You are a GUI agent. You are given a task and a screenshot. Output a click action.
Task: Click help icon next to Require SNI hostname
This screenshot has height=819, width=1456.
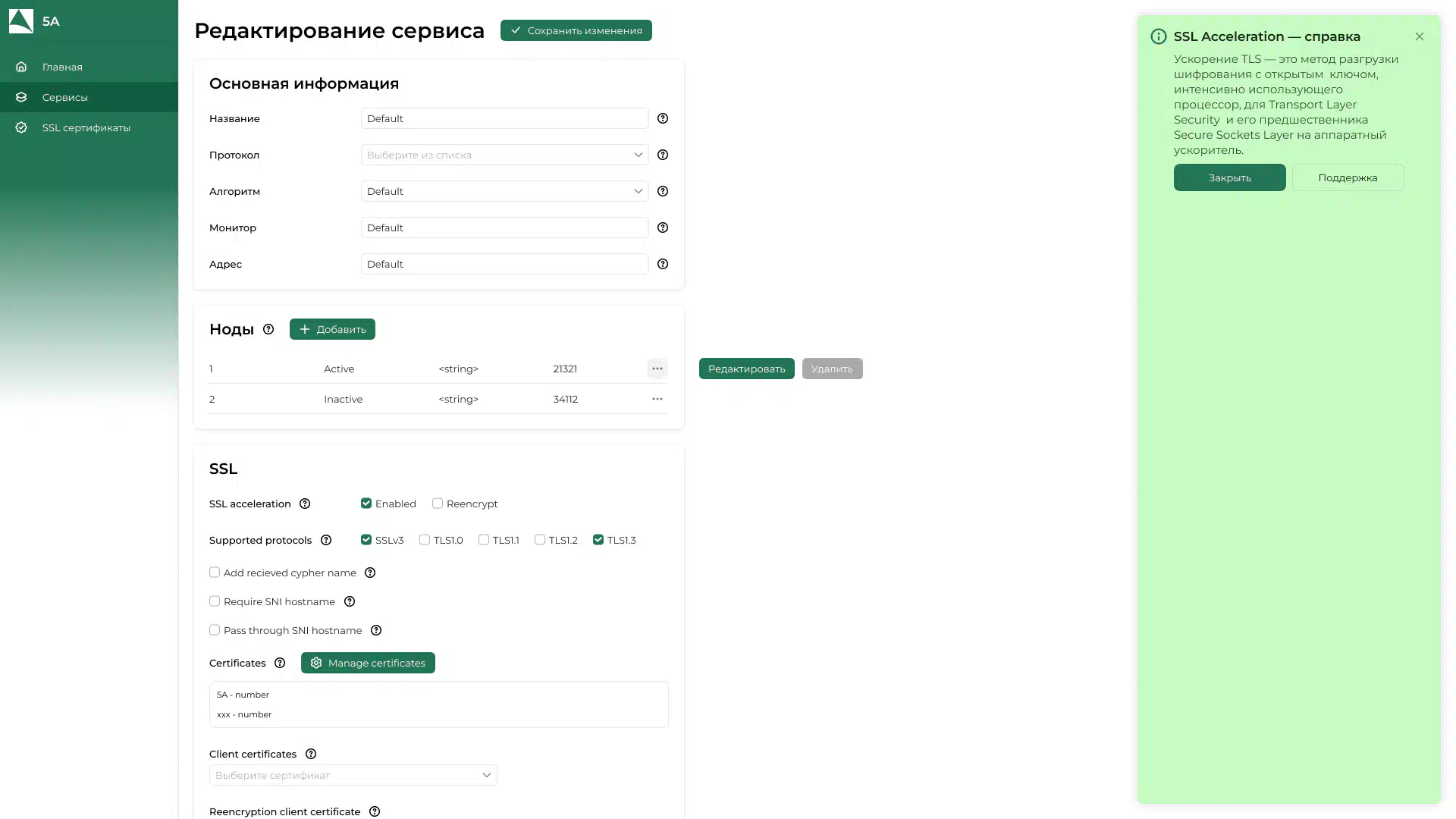[350, 601]
